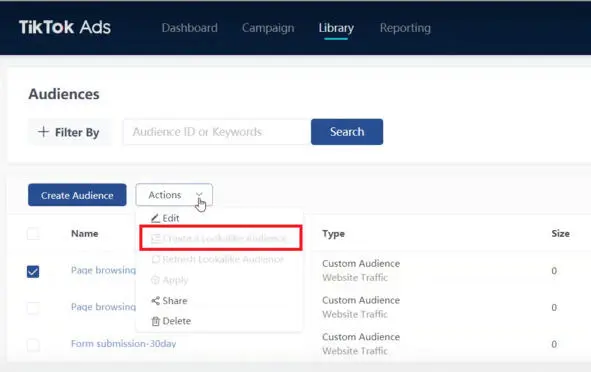Go to the Dashboard tab
This screenshot has height=372, width=591.
(190, 28)
